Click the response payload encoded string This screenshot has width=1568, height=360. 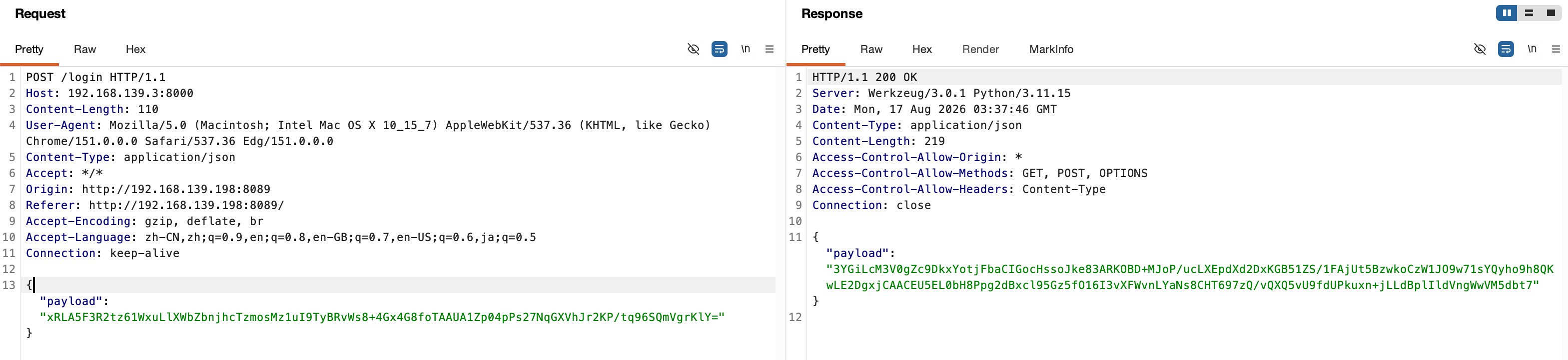coord(1189,277)
